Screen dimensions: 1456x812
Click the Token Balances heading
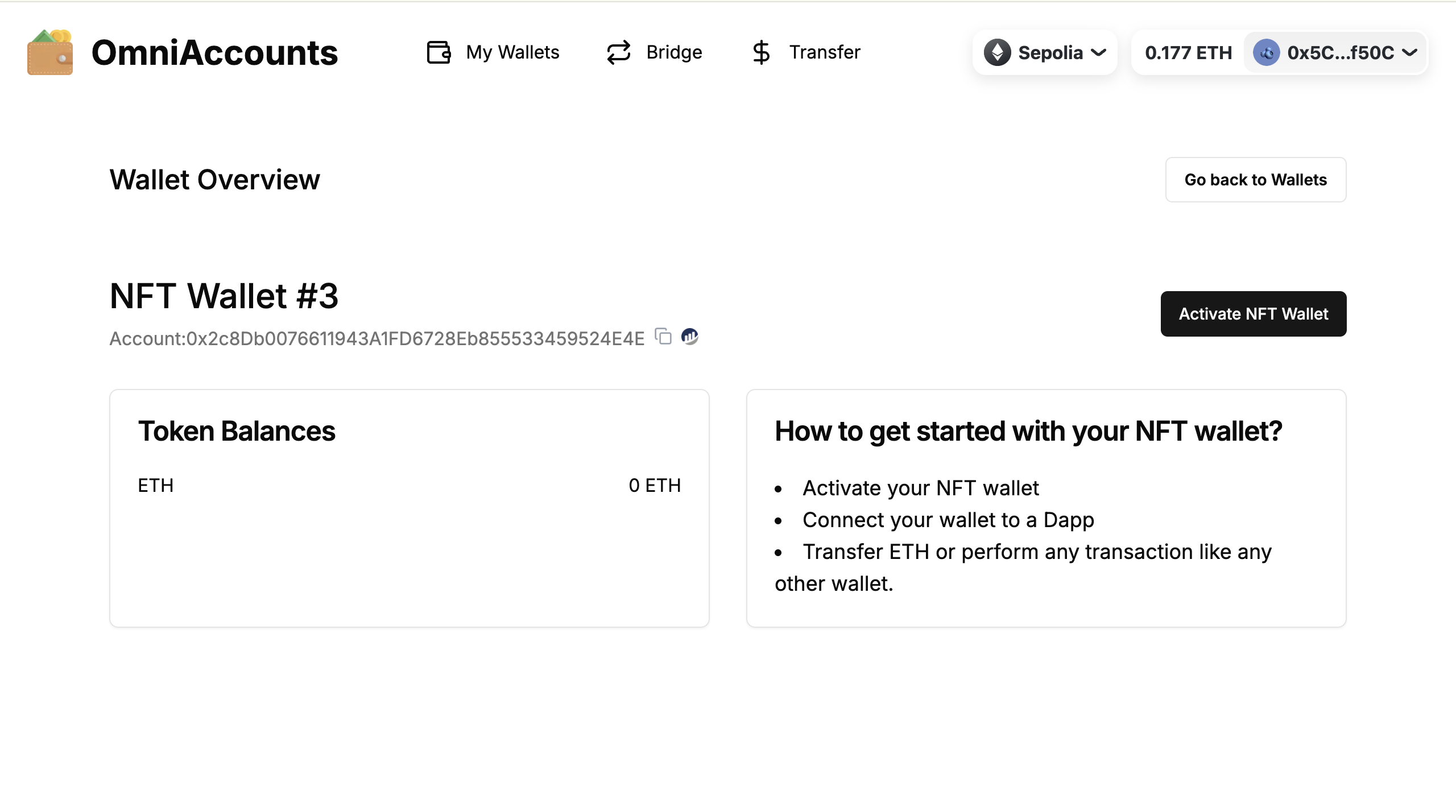click(x=237, y=431)
